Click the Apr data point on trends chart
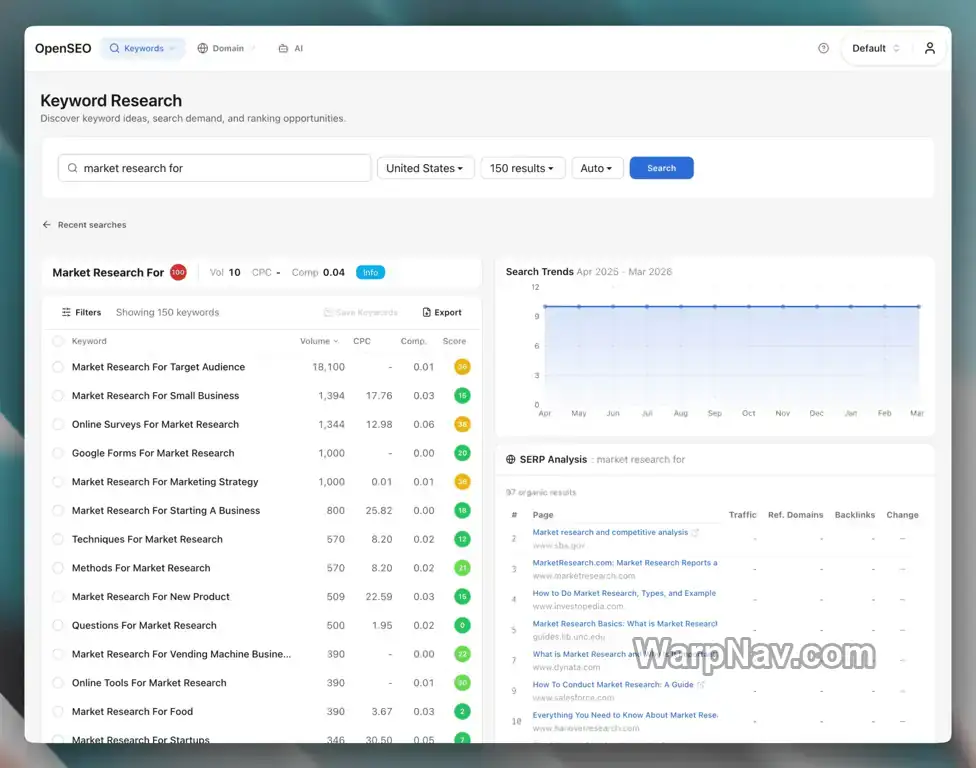This screenshot has height=768, width=976. [545, 306]
